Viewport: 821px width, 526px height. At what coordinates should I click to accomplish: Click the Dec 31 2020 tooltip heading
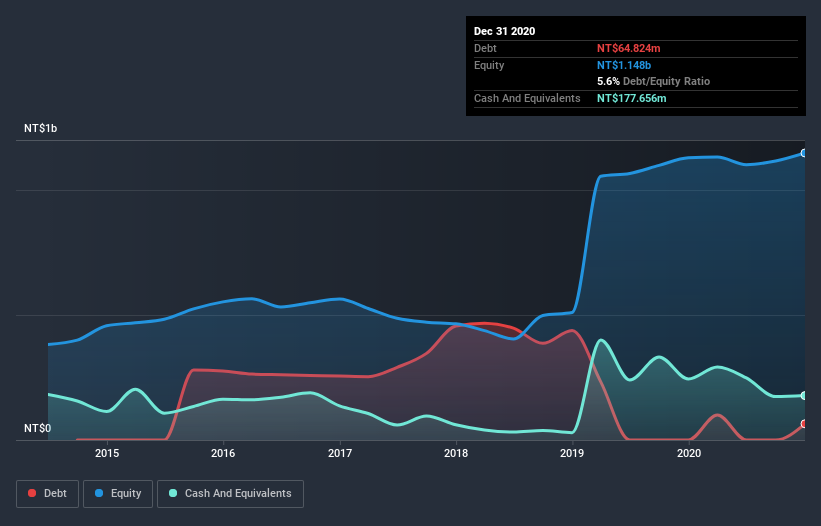tap(504, 31)
